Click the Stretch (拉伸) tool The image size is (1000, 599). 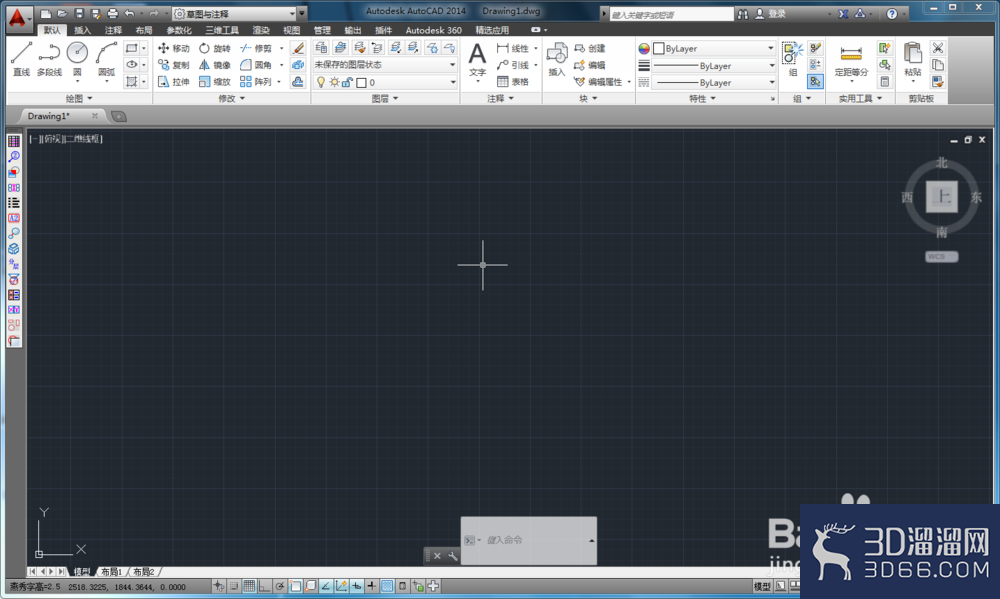[173, 82]
